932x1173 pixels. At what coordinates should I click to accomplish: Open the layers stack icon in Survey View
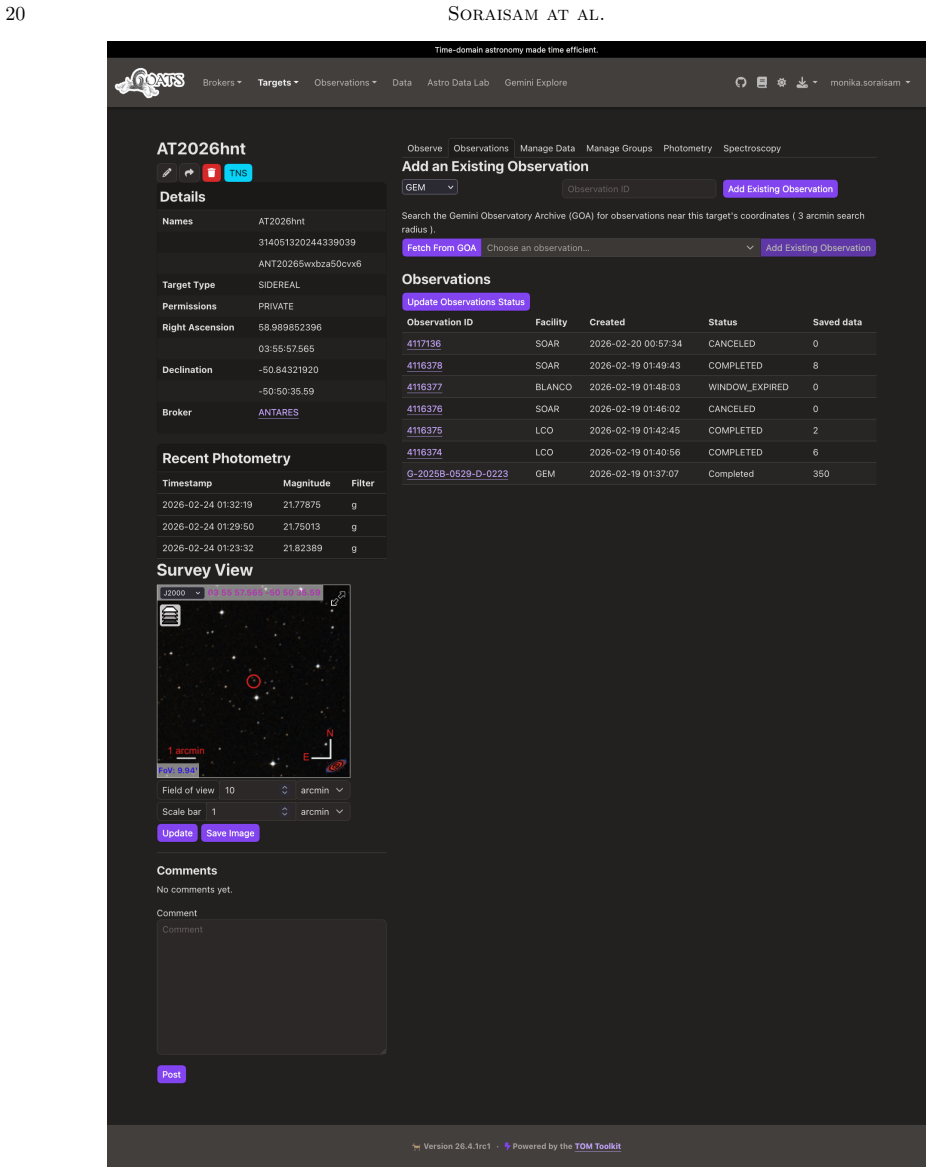(170, 615)
